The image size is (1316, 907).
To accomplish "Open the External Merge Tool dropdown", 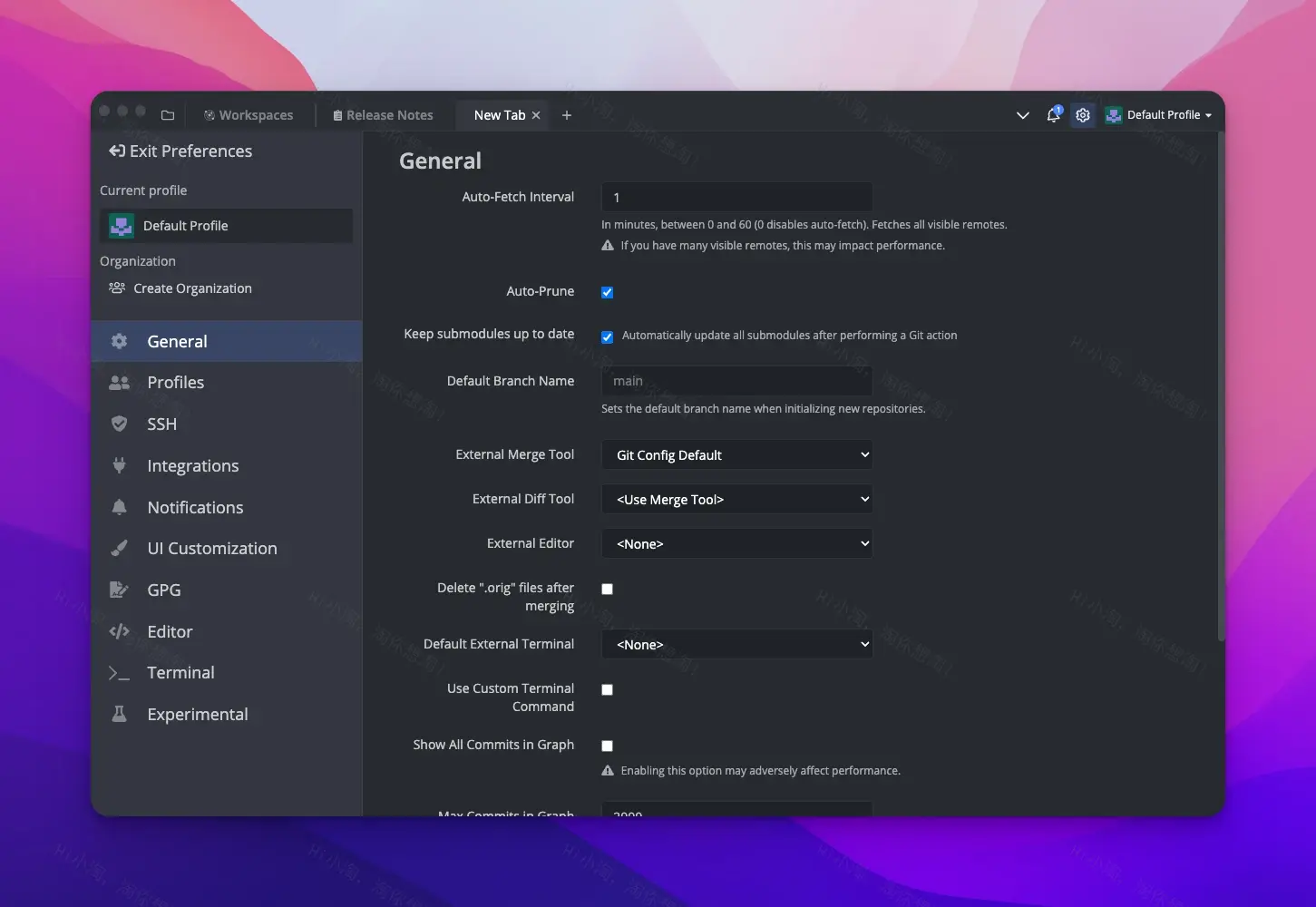I will (736, 454).
